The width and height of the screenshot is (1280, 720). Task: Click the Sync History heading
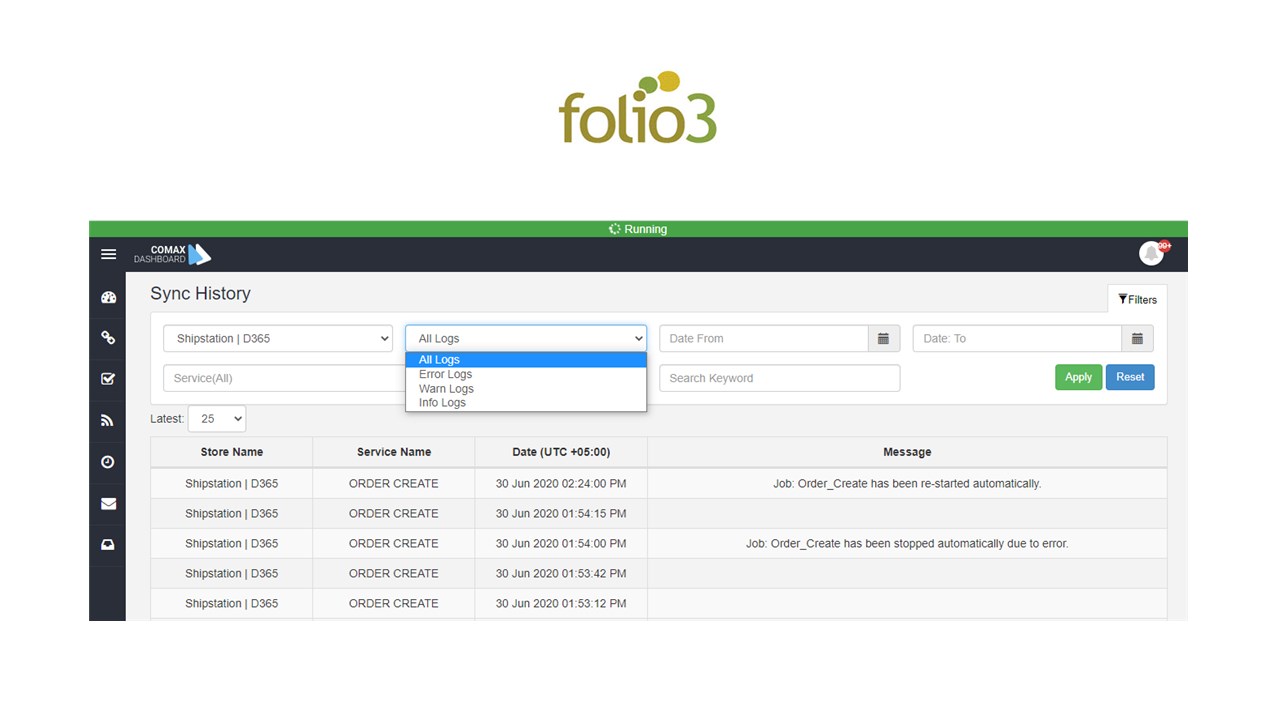tap(200, 294)
